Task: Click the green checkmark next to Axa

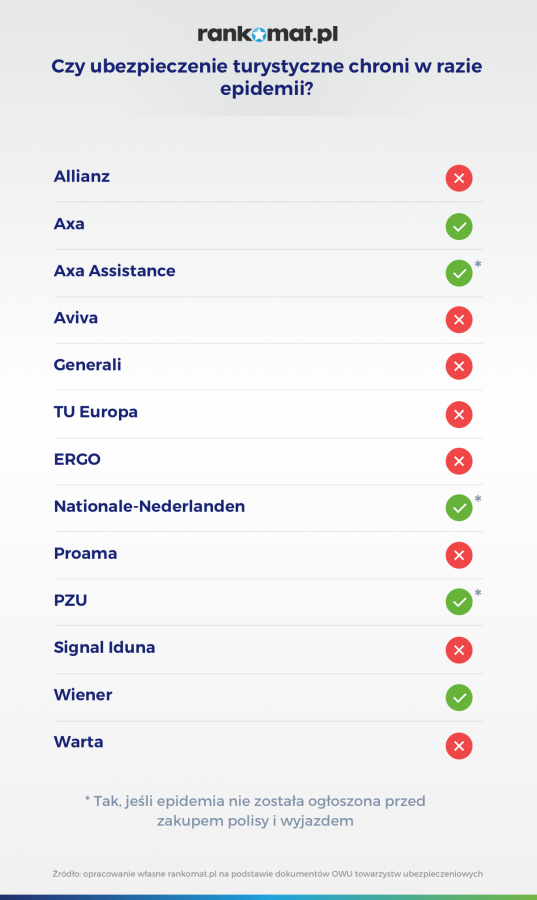Action: (x=459, y=226)
